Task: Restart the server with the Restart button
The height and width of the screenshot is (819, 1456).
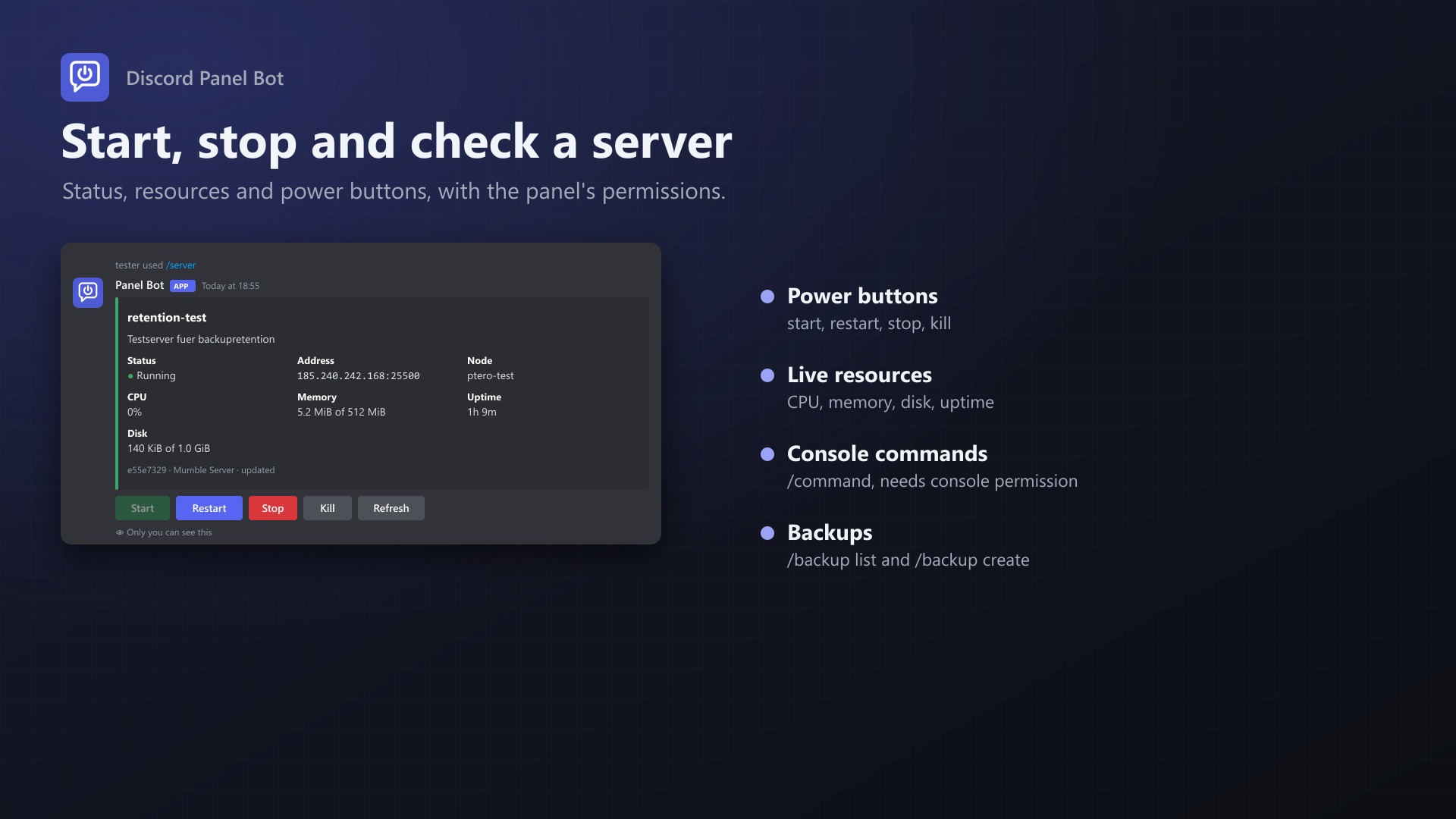Action: [x=209, y=508]
